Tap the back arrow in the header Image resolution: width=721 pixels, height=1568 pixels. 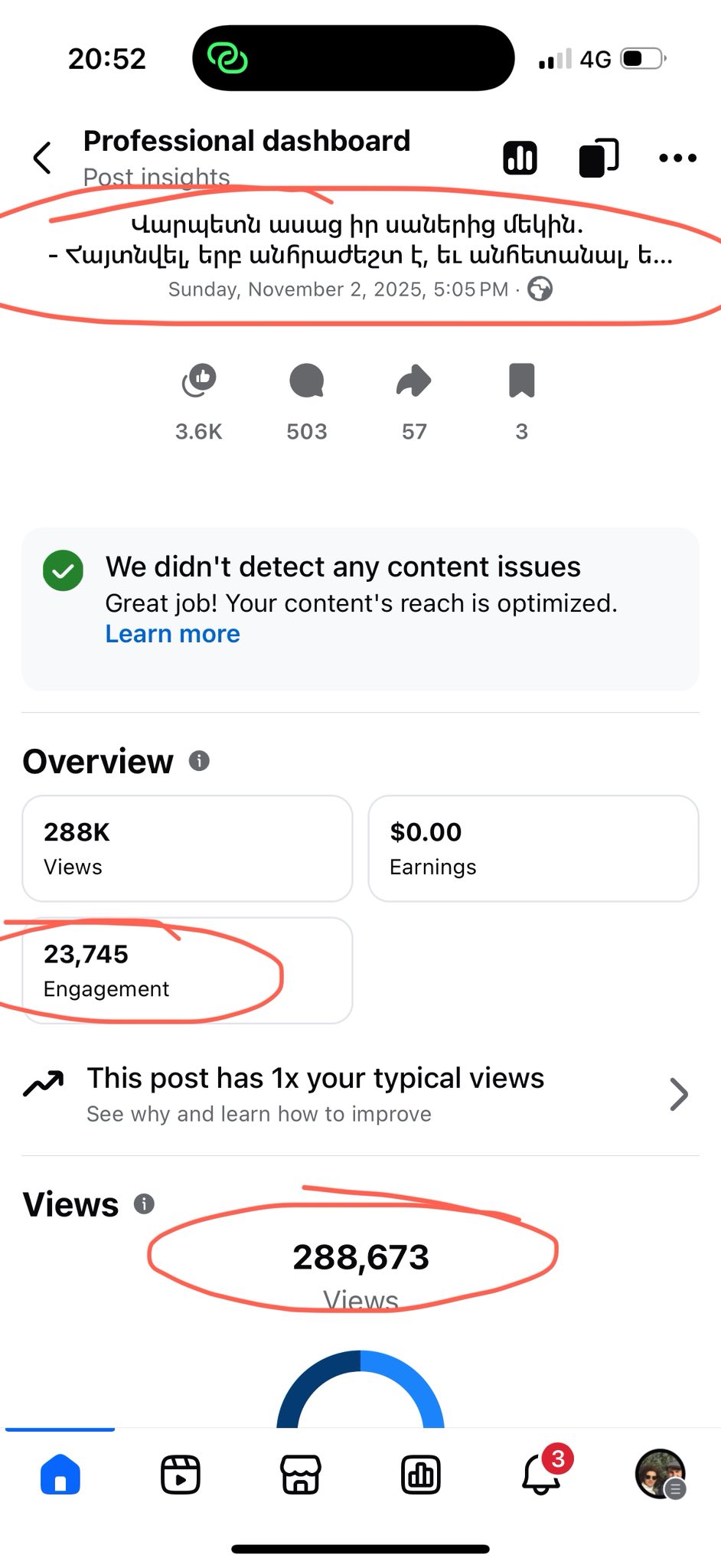[x=43, y=158]
